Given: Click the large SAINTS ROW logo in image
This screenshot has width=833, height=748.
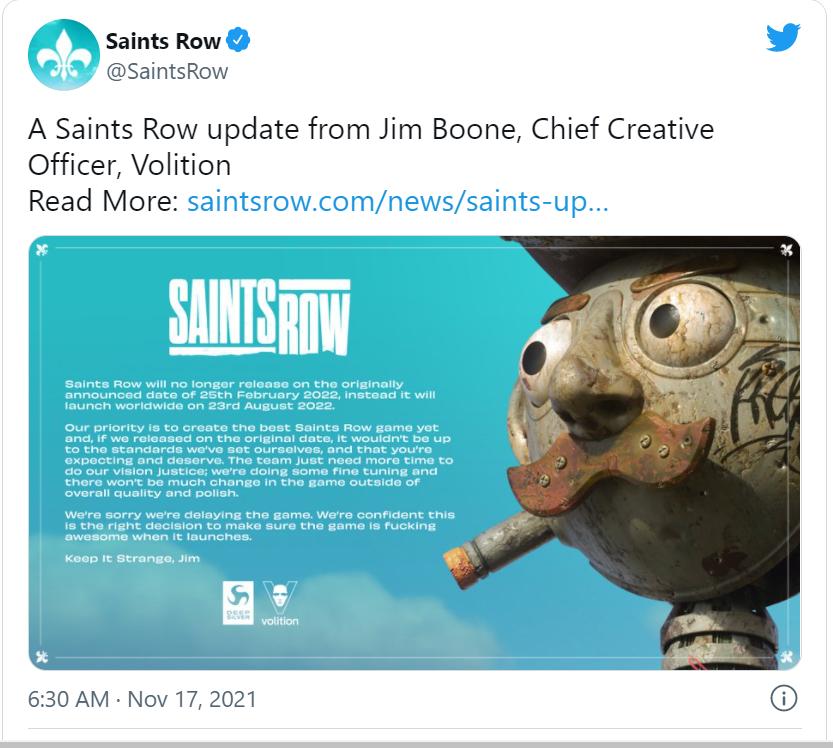Looking at the screenshot, I should point(260,317).
